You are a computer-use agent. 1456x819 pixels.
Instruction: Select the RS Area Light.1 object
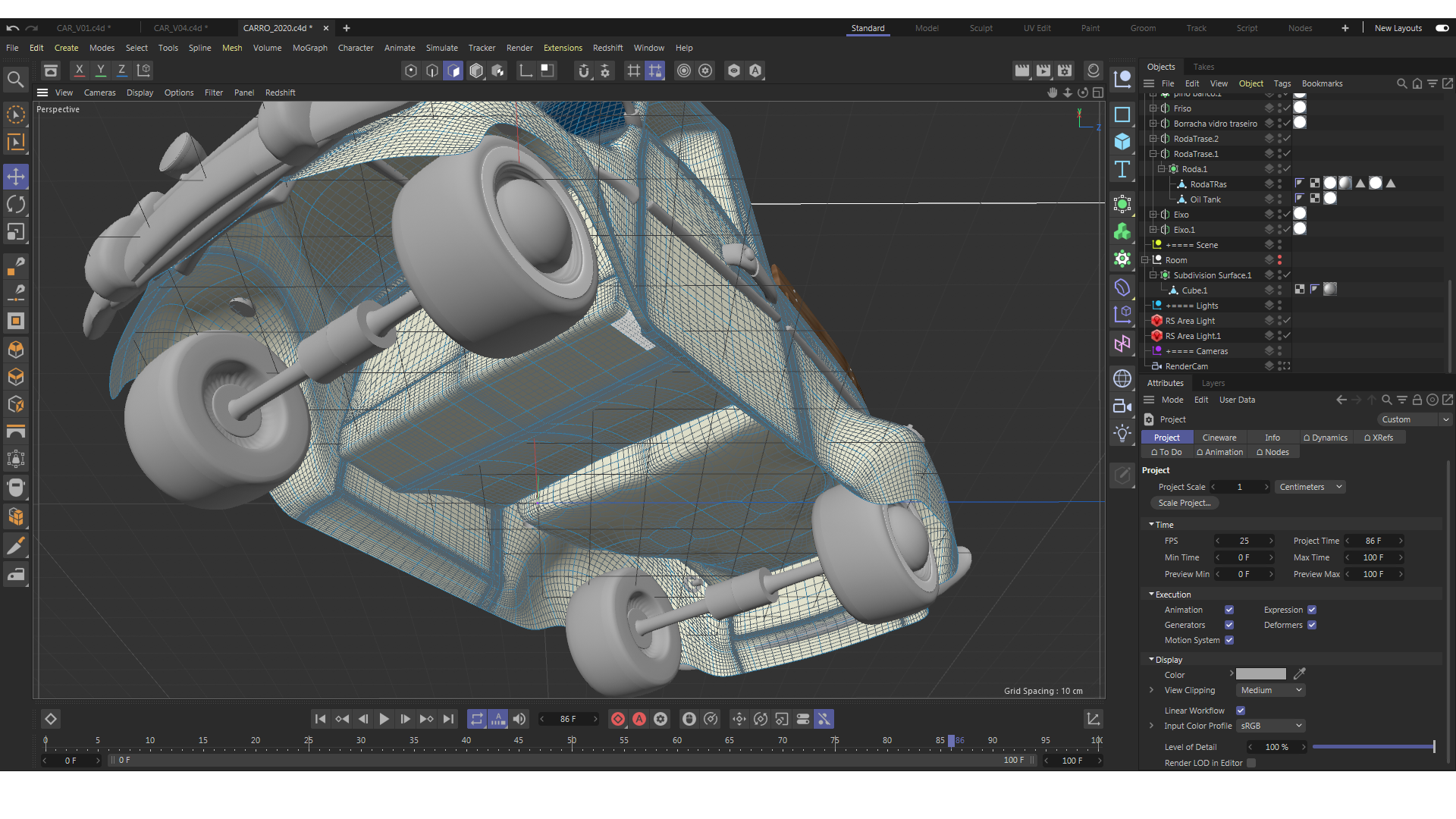pyautogui.click(x=1193, y=336)
